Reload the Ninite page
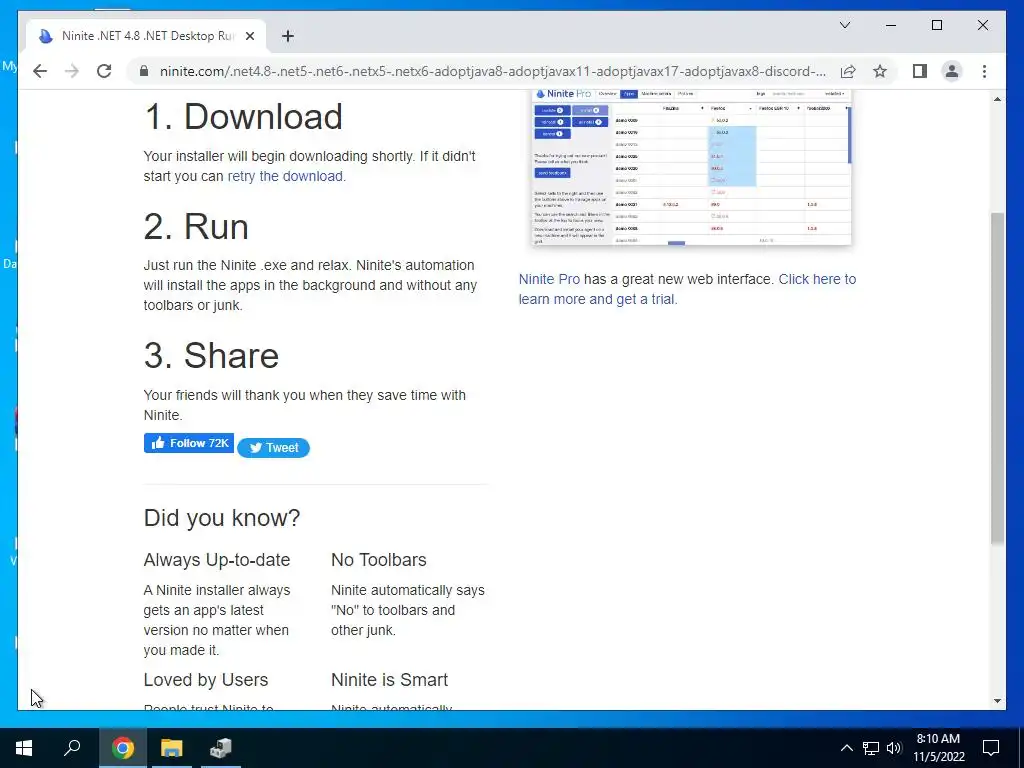The width and height of the screenshot is (1024, 768). pyautogui.click(x=104, y=71)
